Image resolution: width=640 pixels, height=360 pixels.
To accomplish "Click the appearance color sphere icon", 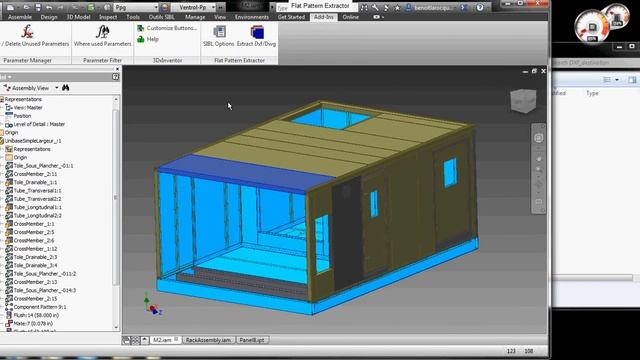I will point(164,7).
